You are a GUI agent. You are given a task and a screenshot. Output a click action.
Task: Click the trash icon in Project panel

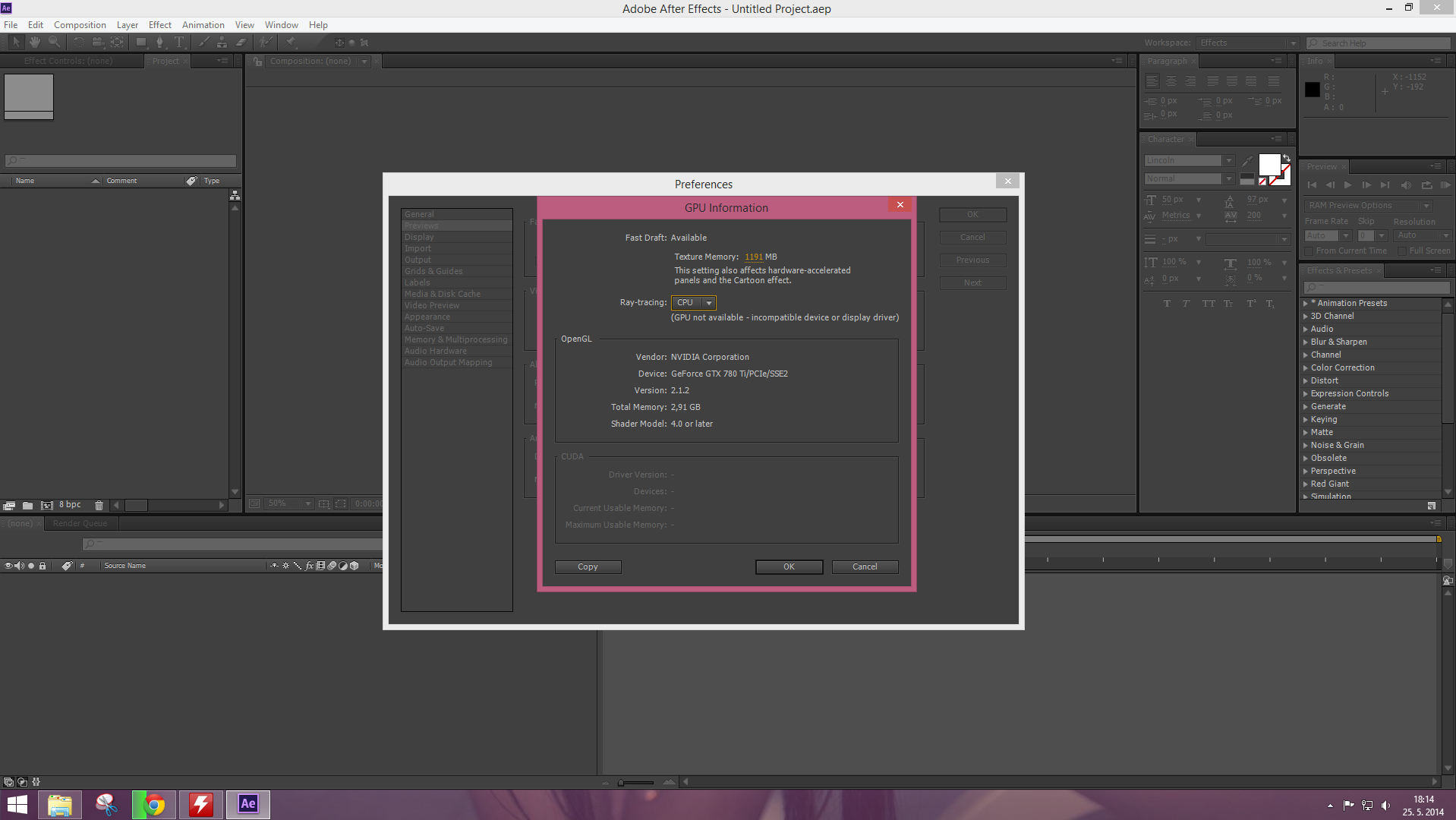[x=99, y=505]
